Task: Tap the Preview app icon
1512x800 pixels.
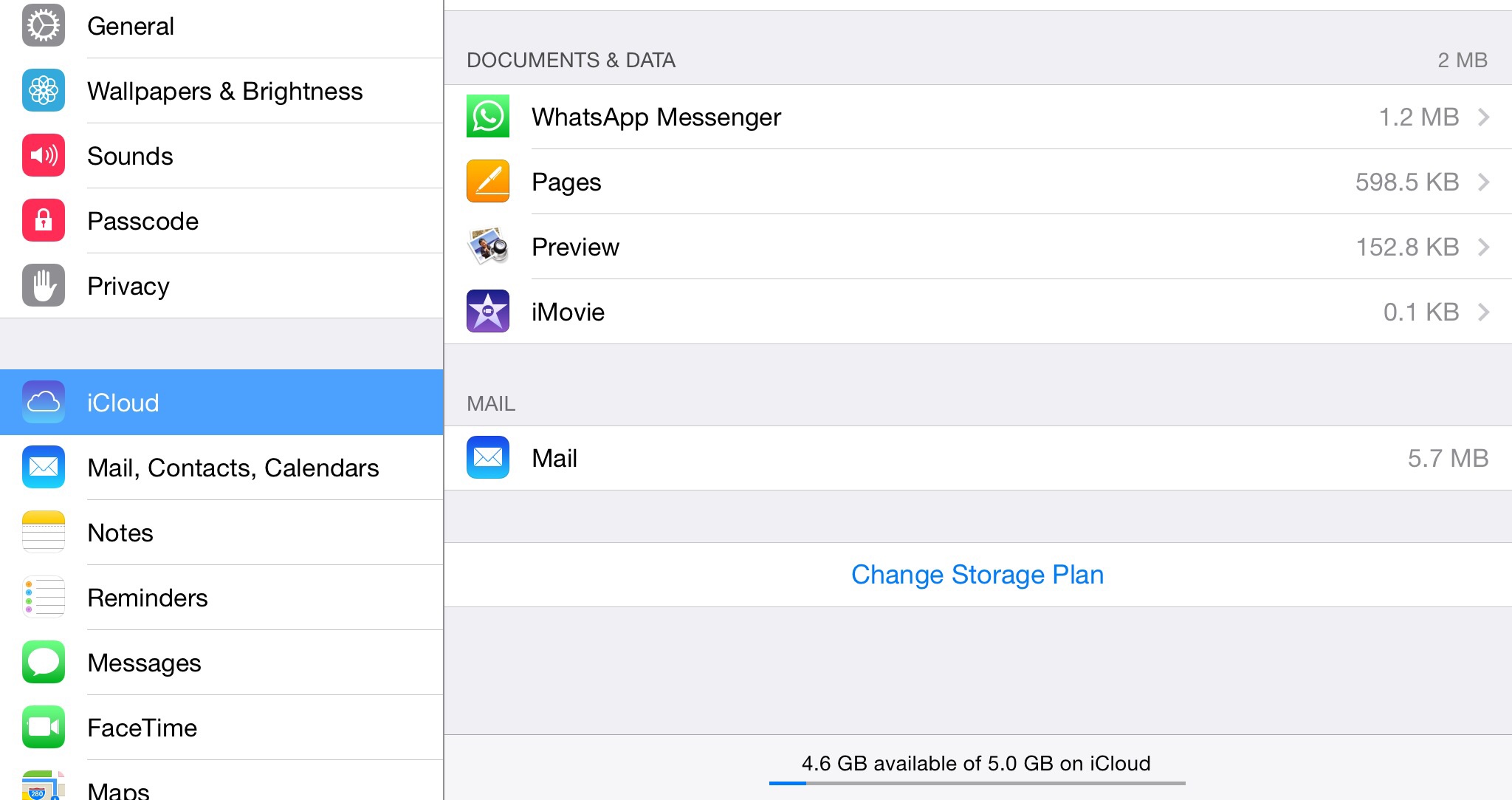Action: click(x=488, y=246)
